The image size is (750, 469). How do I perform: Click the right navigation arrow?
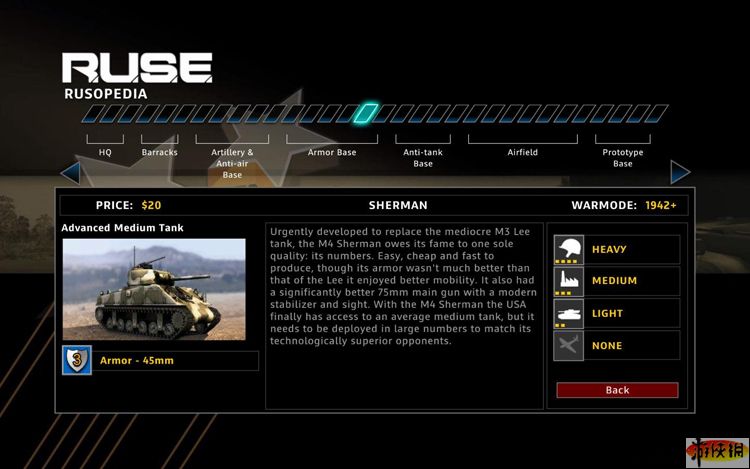tap(680, 172)
